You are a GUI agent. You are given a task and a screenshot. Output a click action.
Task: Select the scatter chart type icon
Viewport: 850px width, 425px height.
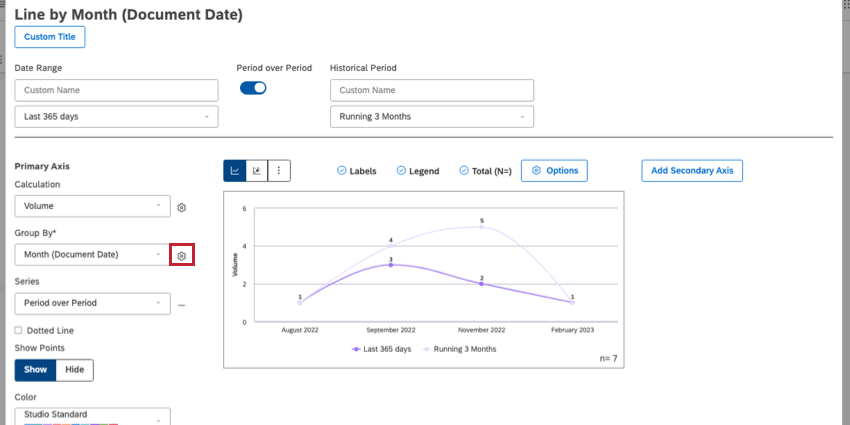pyautogui.click(x=257, y=171)
